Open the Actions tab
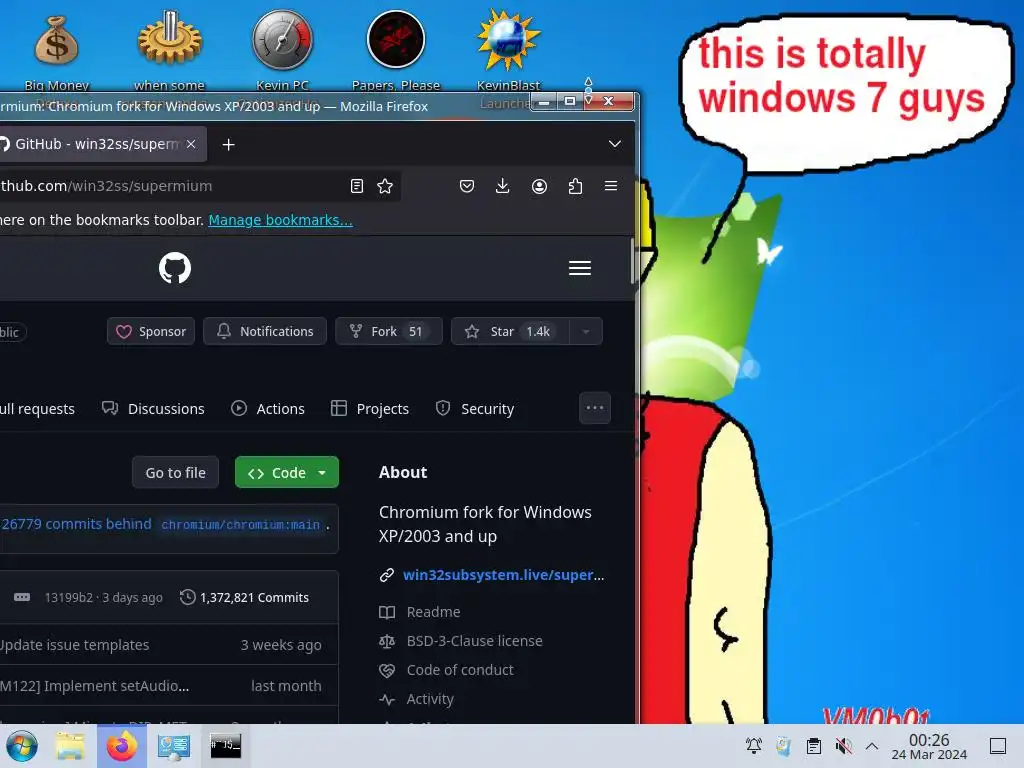 tap(268, 409)
